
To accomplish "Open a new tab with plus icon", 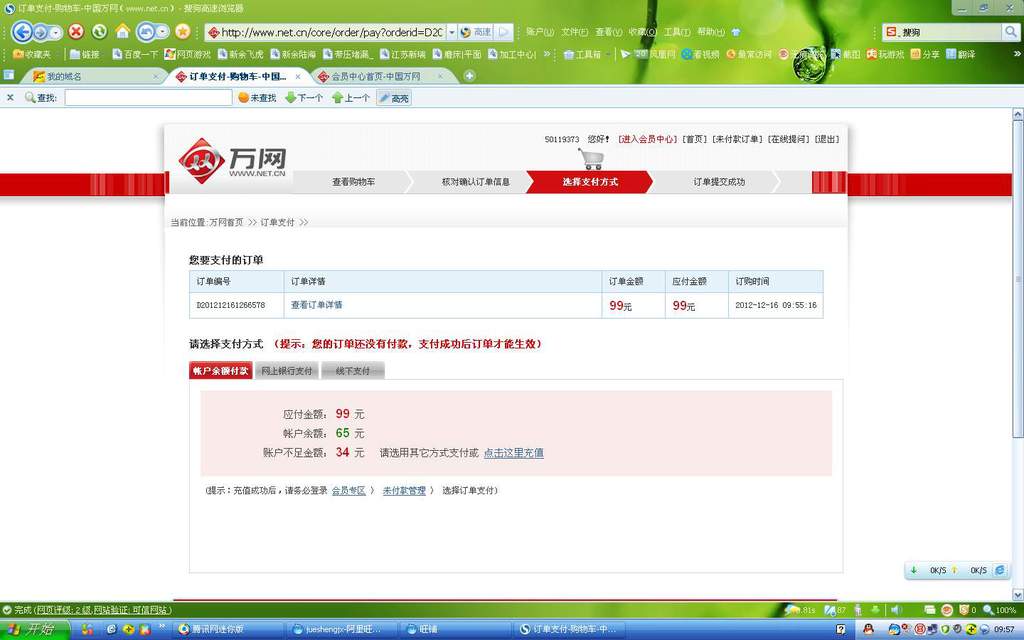I will 470,76.
